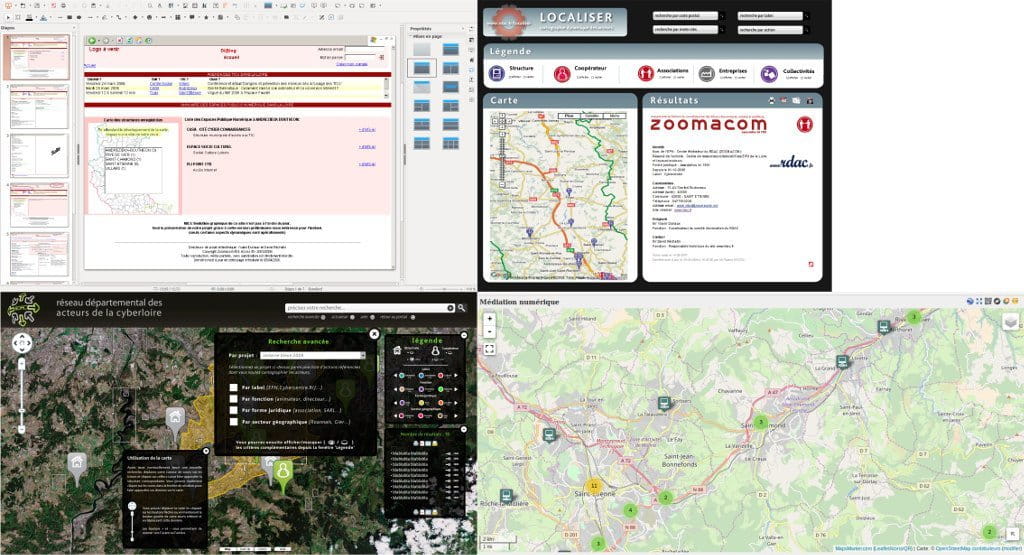Zoom in on the Médiation numérique map
1024x555 pixels.
click(490, 320)
